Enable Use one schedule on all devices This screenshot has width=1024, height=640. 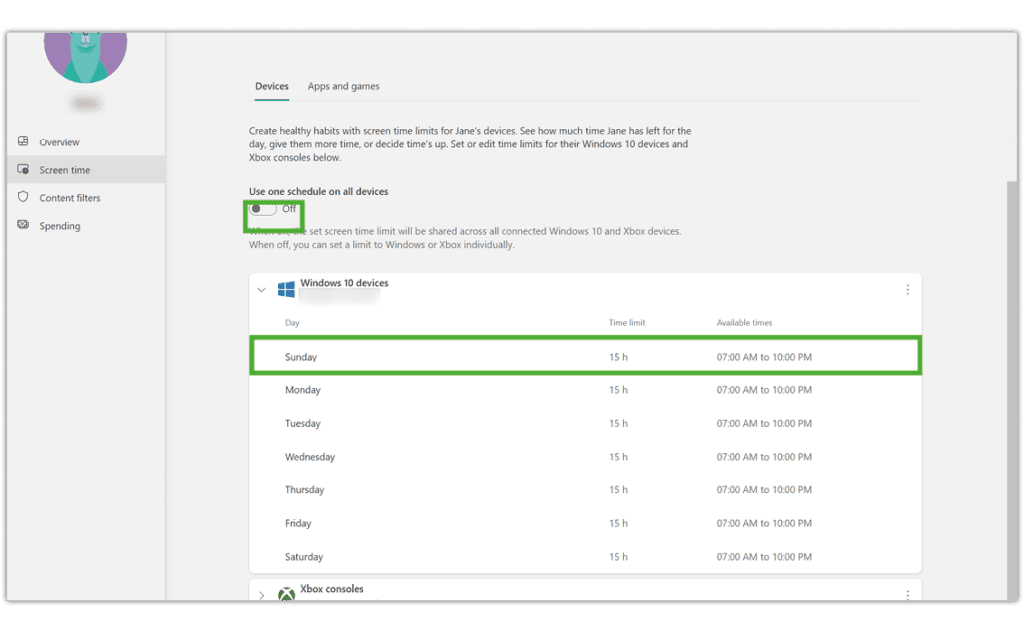point(260,211)
